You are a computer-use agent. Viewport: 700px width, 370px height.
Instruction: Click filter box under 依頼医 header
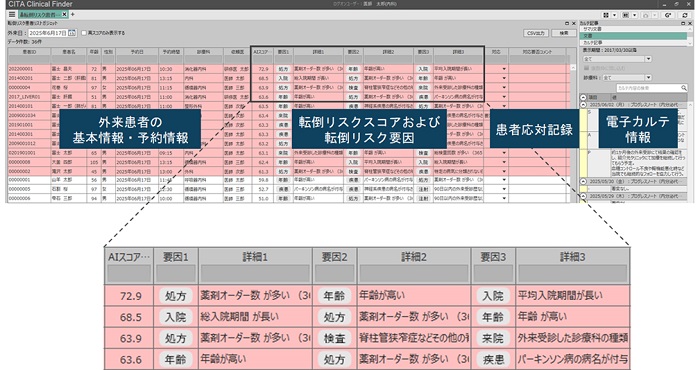pos(237,59)
